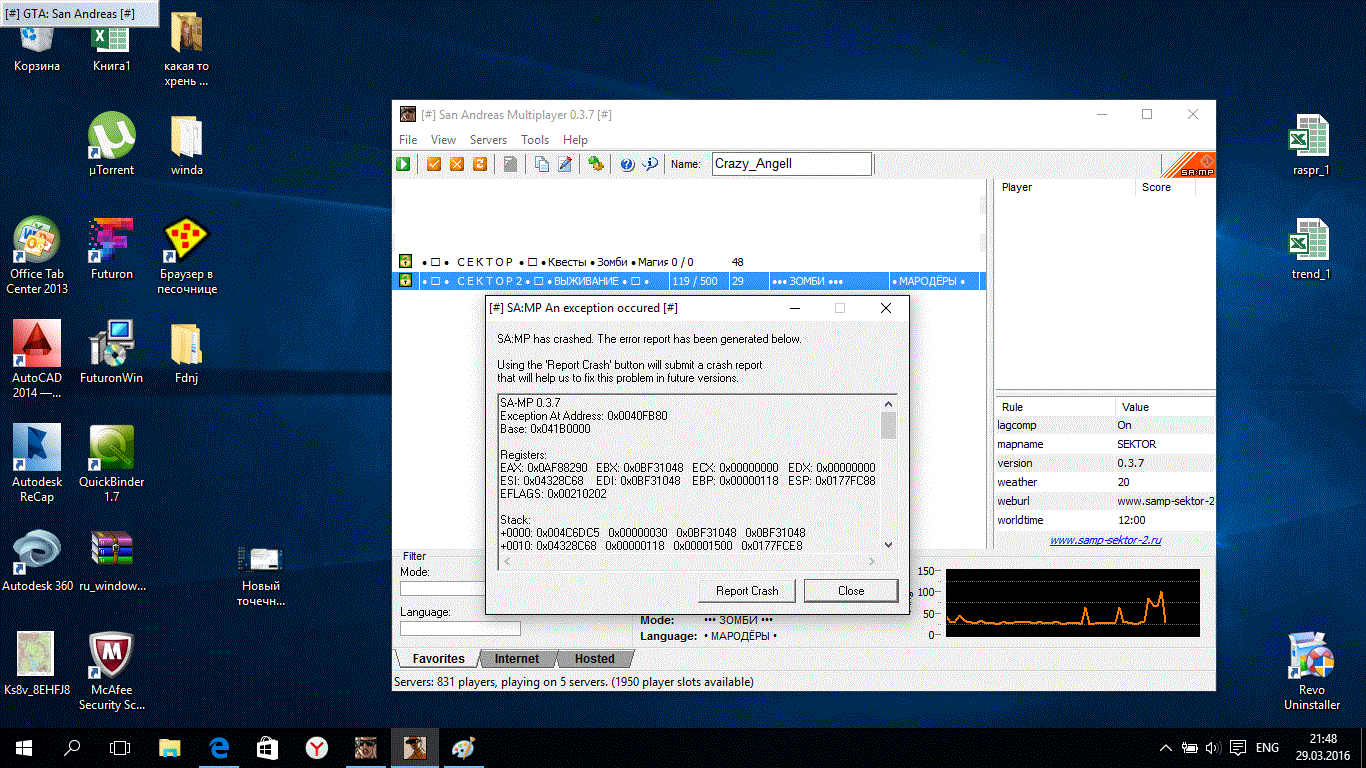This screenshot has height=768, width=1366.
Task: Open Yandex Browser from taskbar
Action: click(316, 747)
